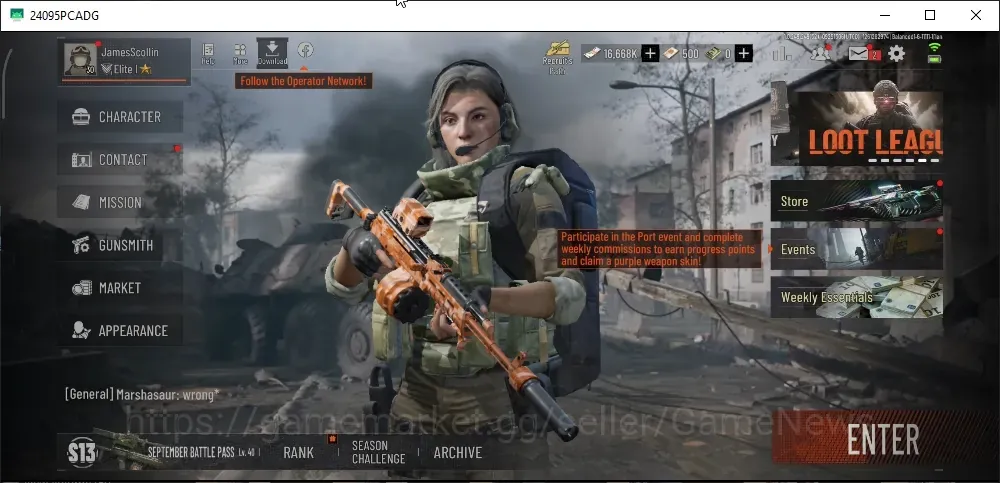1000x483 pixels.
Task: Open the GUNSMITH menu
Action: click(120, 245)
